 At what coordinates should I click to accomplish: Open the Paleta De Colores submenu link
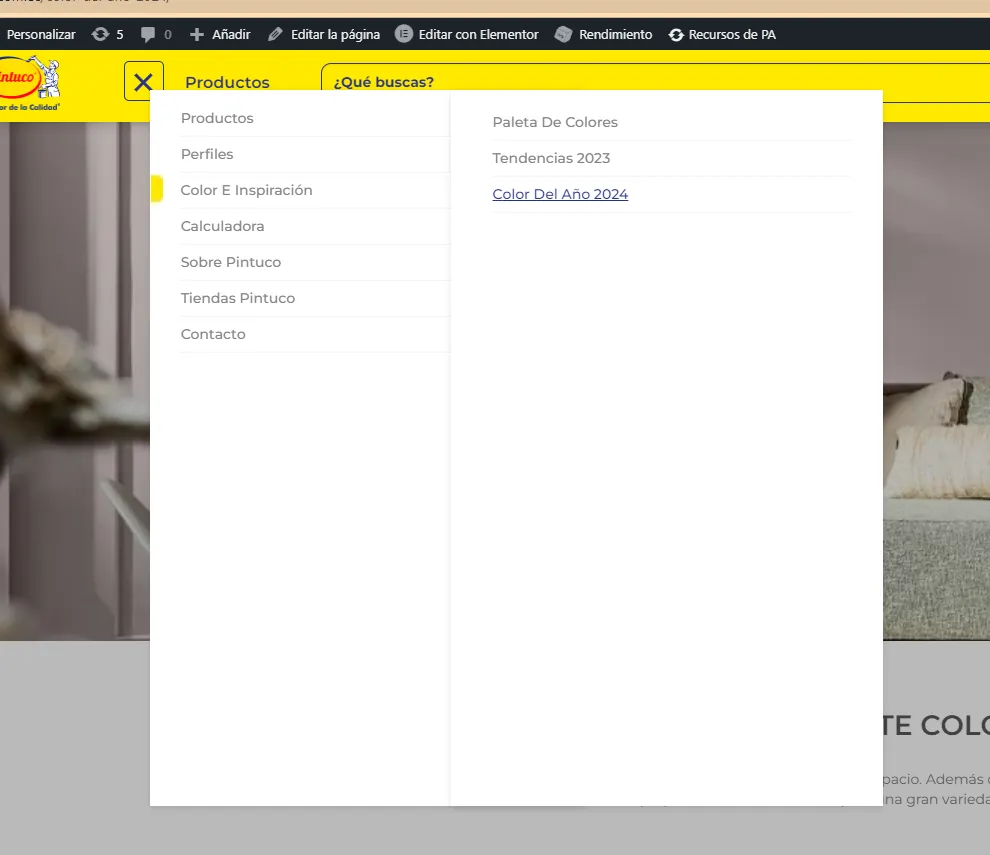(x=555, y=122)
